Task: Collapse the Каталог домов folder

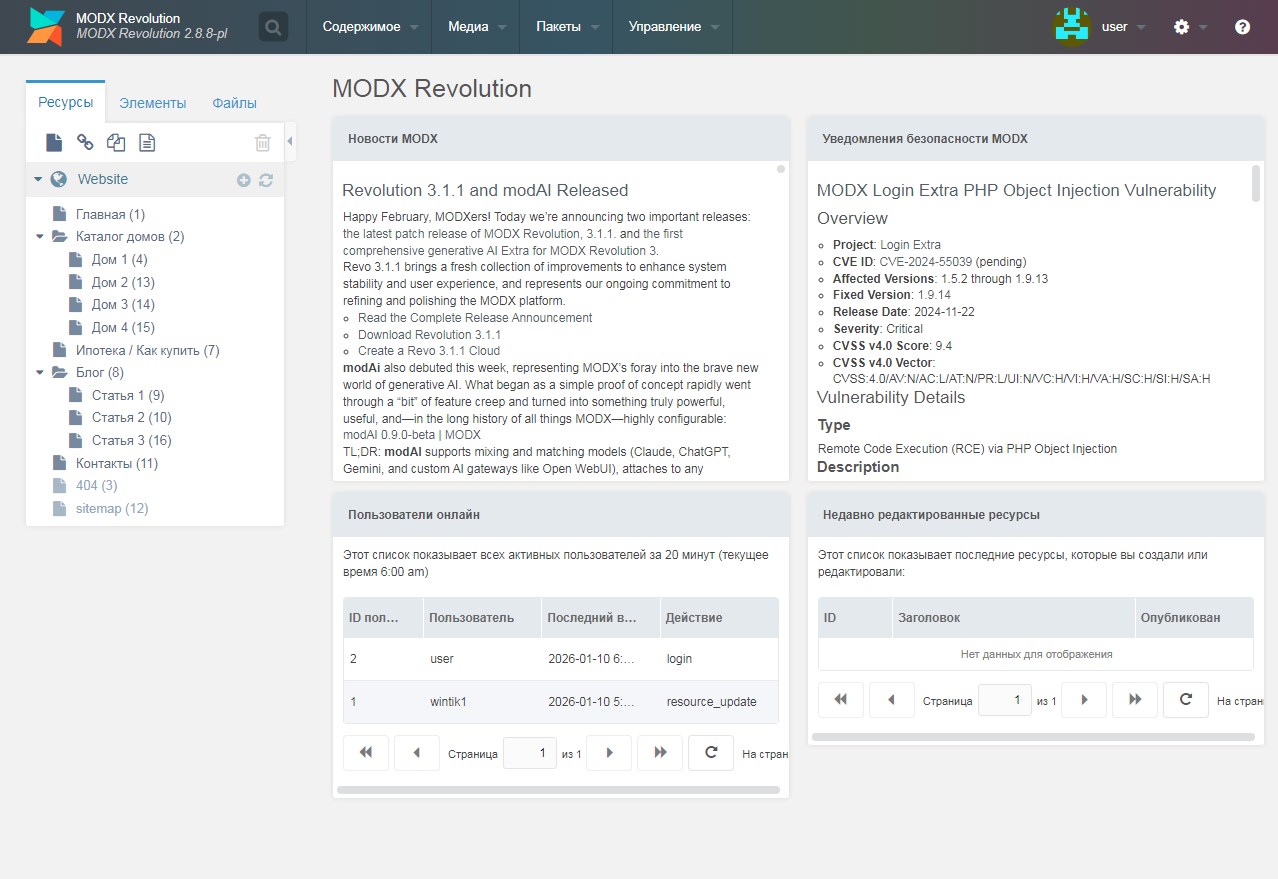Action: pyautogui.click(x=39, y=237)
